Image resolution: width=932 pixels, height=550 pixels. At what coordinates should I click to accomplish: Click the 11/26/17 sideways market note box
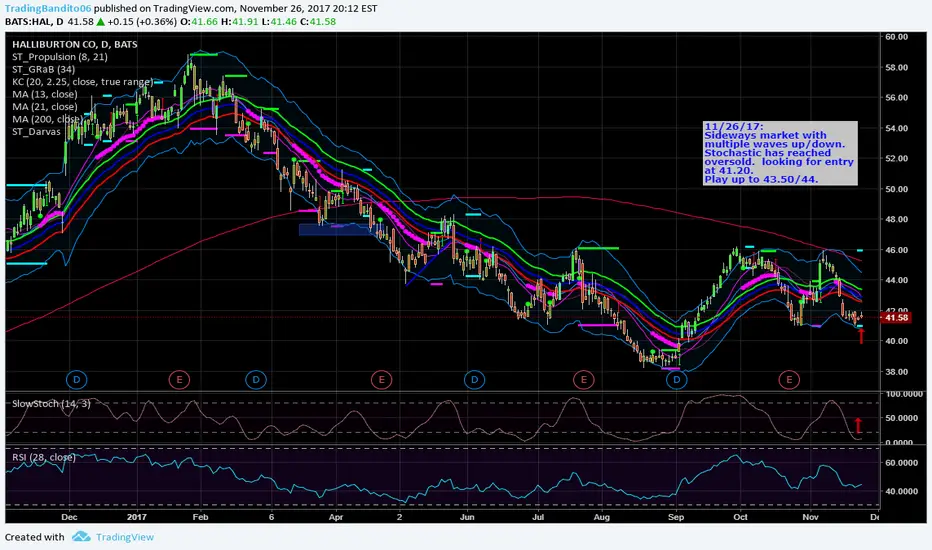click(x=780, y=153)
